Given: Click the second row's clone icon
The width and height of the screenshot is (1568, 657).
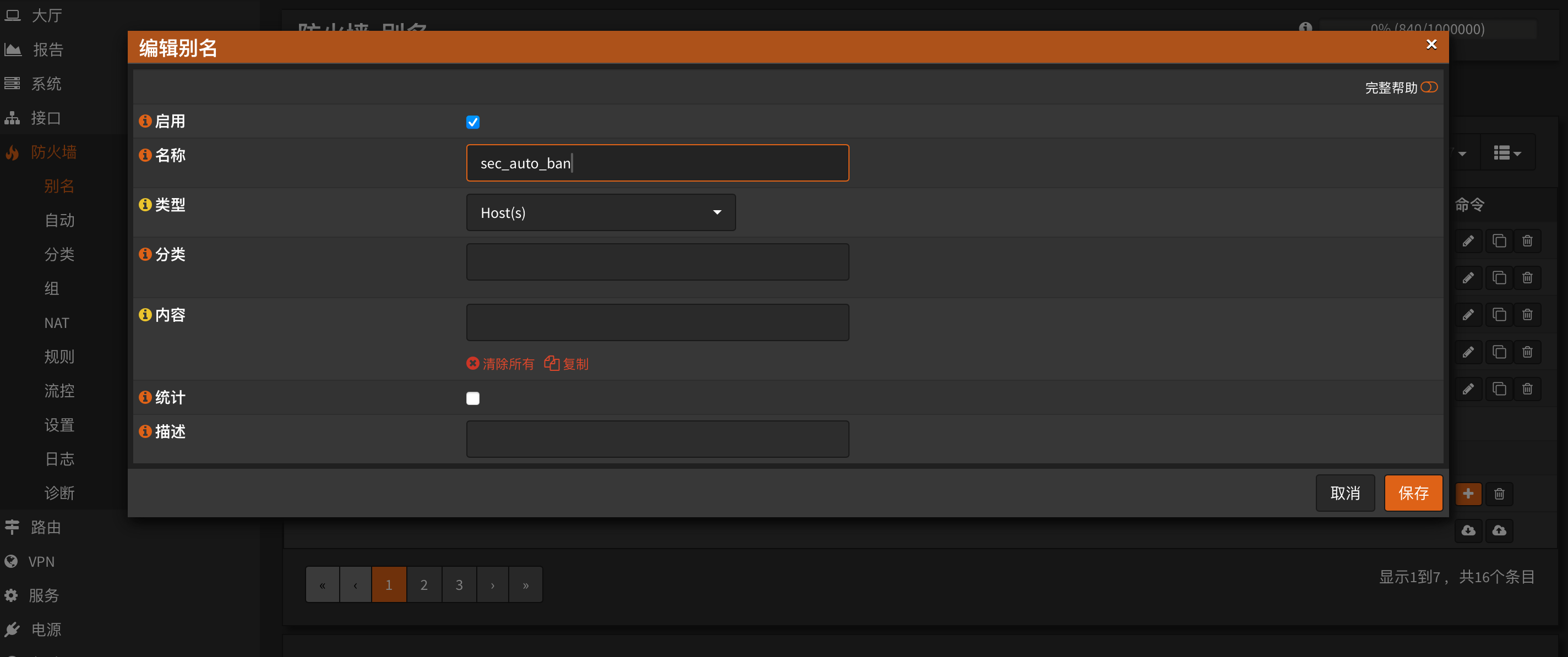Looking at the screenshot, I should pos(1499,278).
